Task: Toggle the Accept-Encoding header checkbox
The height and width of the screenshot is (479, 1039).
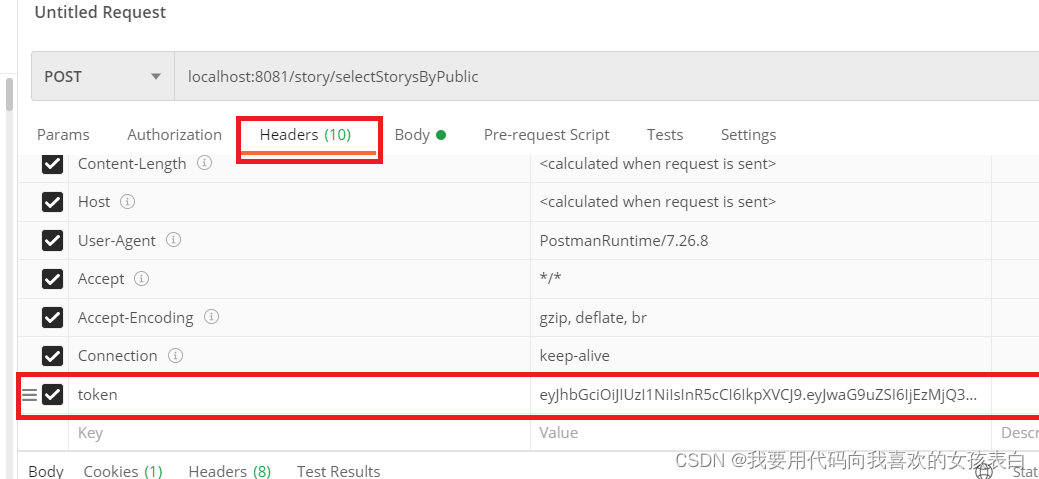Action: pos(53,318)
